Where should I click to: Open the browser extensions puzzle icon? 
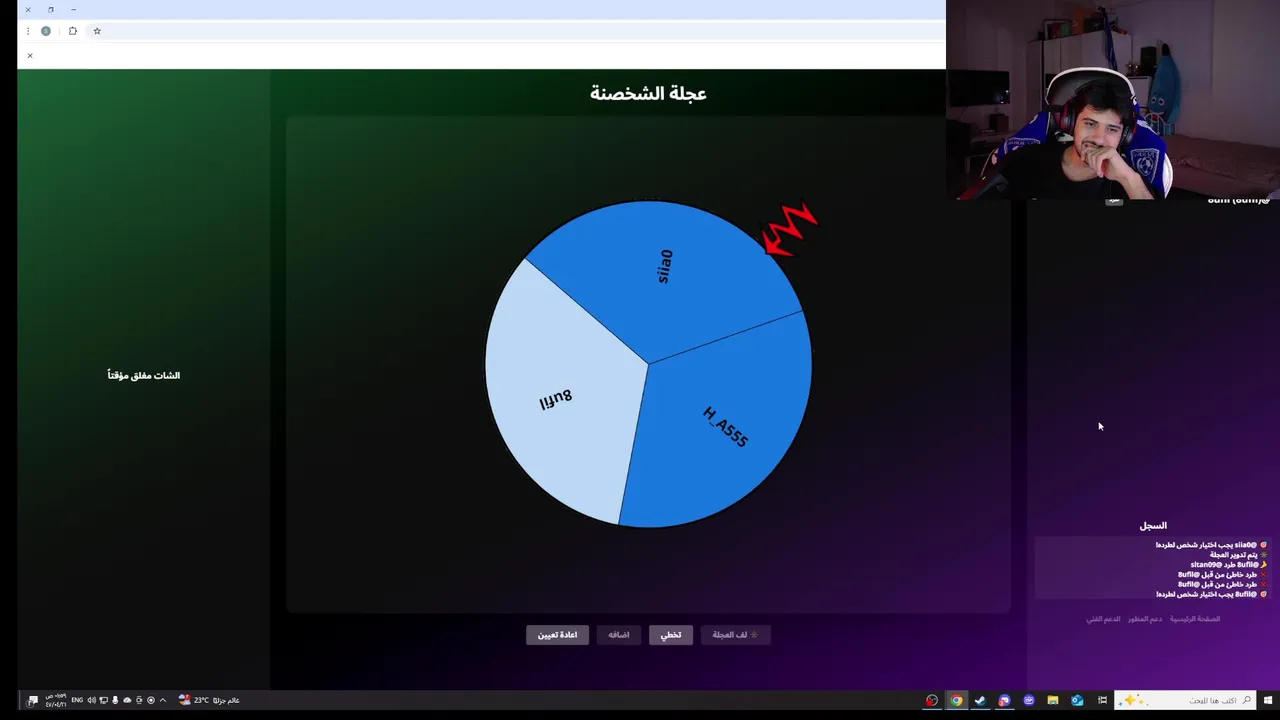72,31
